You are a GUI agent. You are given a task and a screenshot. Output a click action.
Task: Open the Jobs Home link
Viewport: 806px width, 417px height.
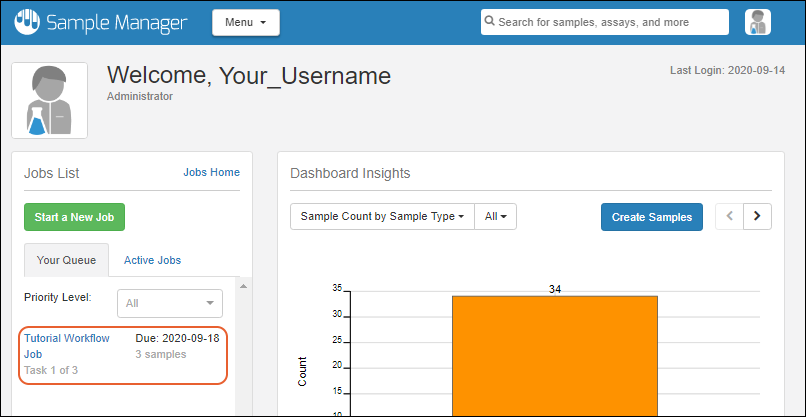tap(211, 172)
